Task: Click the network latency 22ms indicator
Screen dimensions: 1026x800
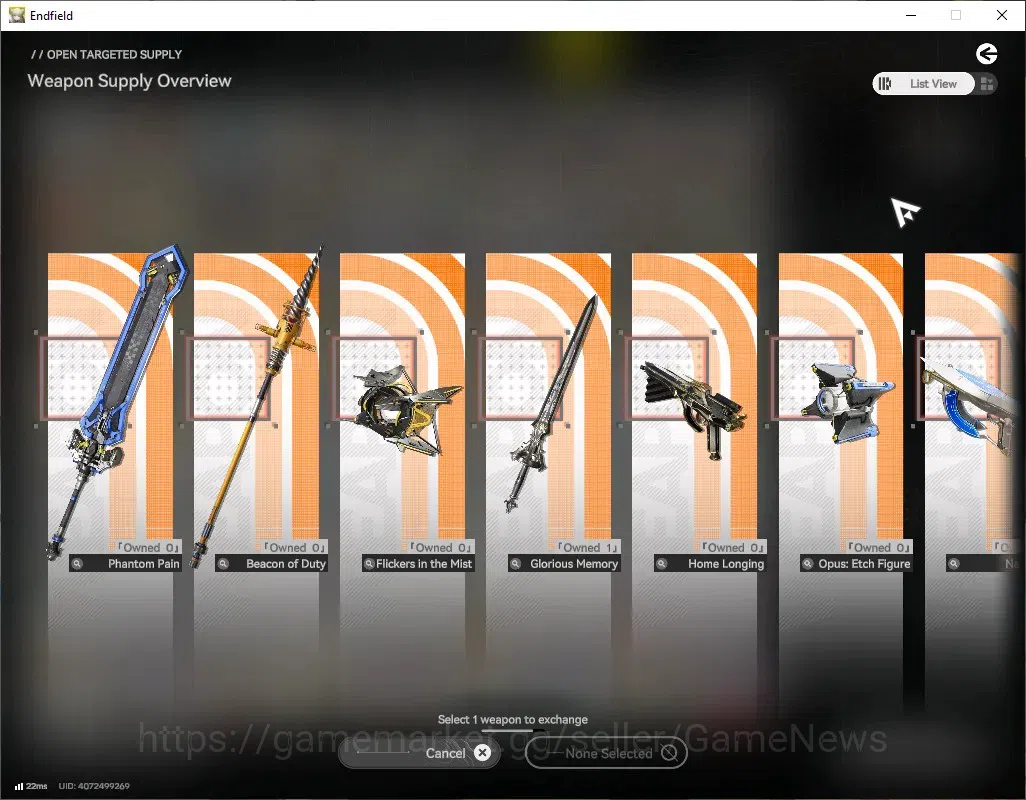Action: point(31,786)
